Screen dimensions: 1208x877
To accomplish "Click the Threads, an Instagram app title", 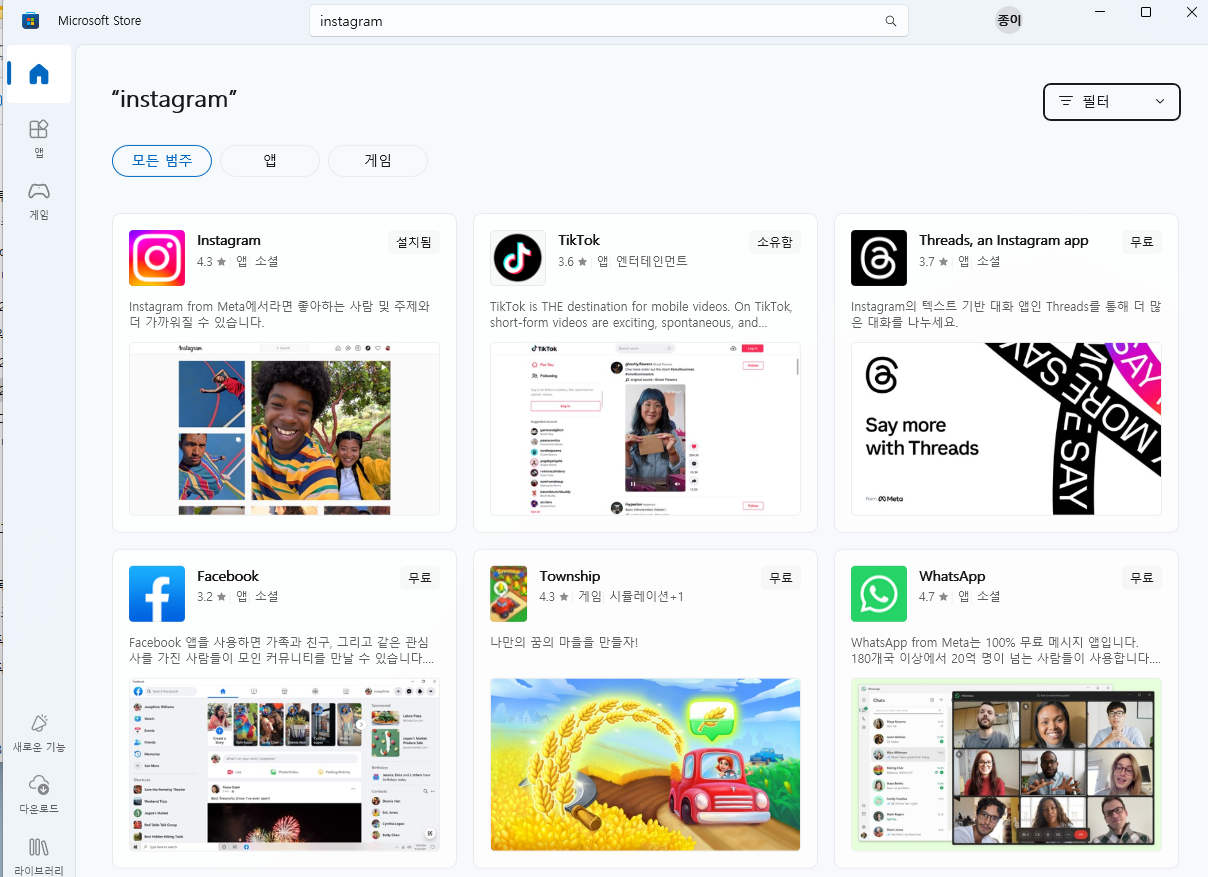I will [1004, 240].
